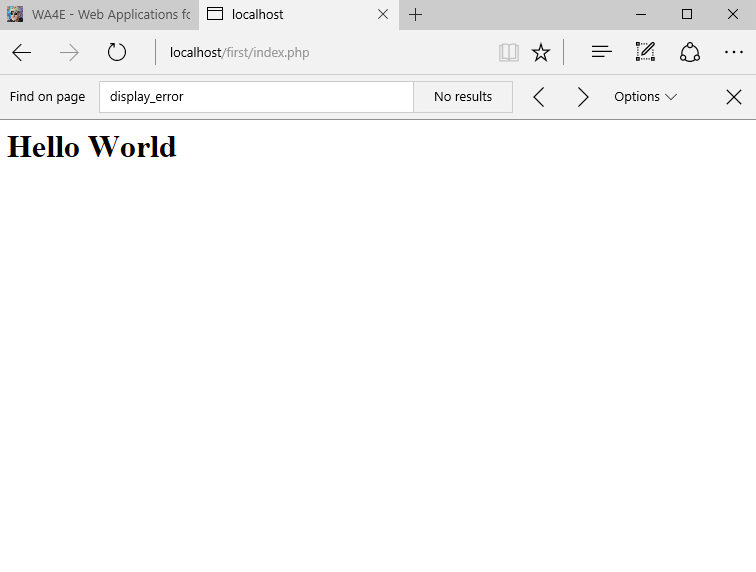
Task: Open the More actions ellipsis menu
Action: tap(733, 52)
